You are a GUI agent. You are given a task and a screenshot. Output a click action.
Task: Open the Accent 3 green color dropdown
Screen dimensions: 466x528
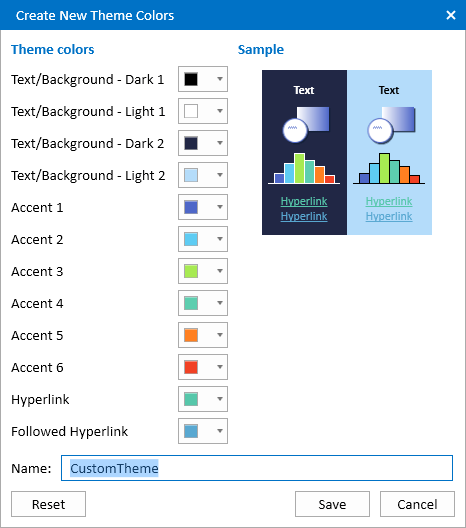click(203, 271)
